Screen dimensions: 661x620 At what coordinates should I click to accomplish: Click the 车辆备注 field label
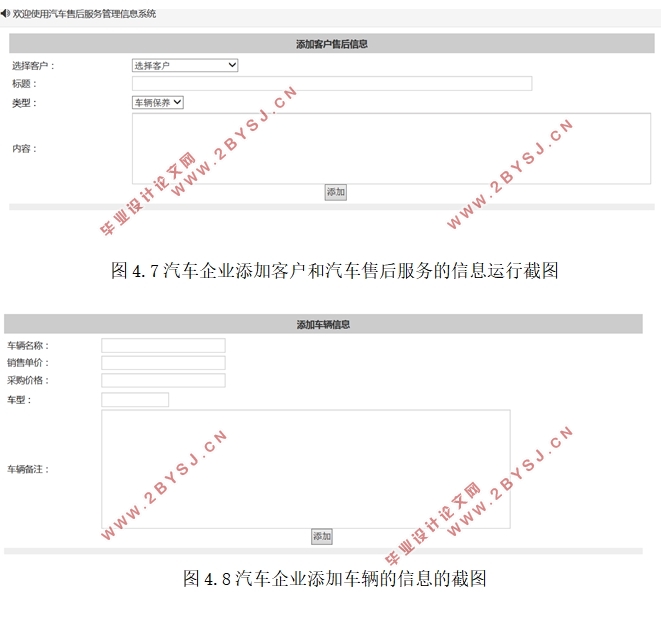(x=28, y=469)
